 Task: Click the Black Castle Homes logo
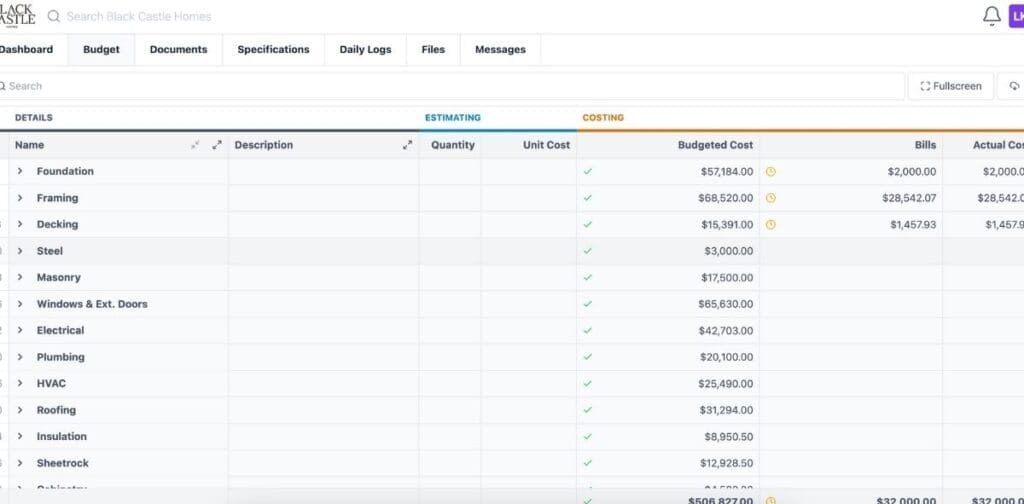coord(17,16)
